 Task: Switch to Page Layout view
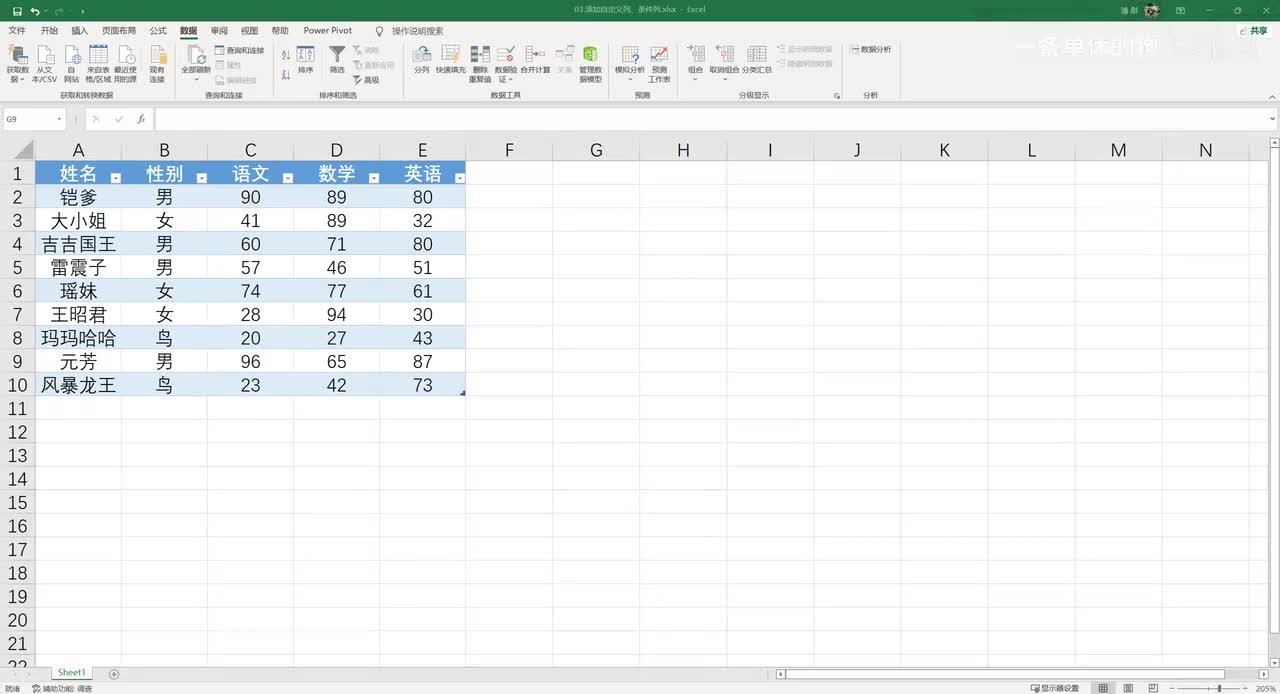(1129, 688)
